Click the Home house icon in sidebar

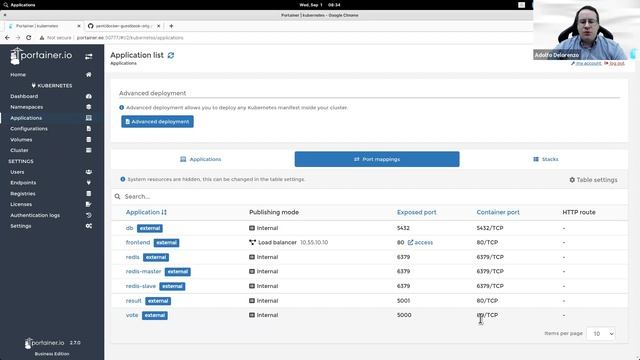click(x=89, y=75)
